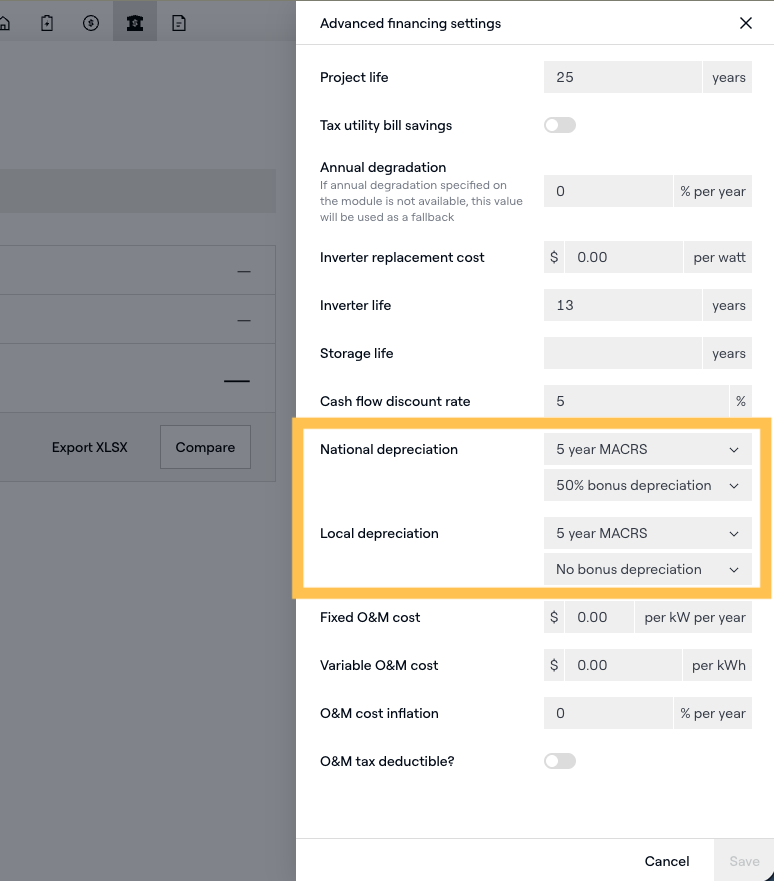Edit the Inverter replacement cost field
Image resolution: width=774 pixels, height=881 pixels.
click(623, 257)
